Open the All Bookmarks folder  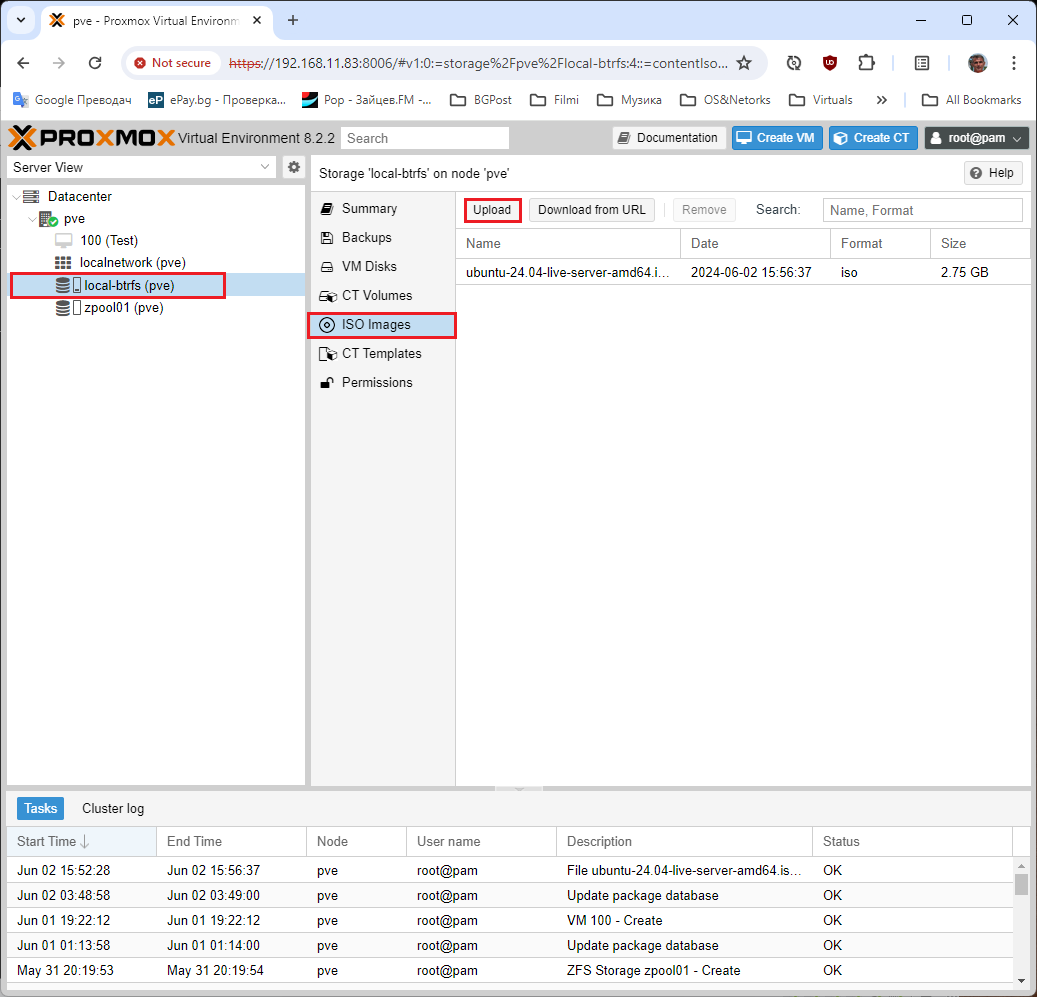point(972,100)
